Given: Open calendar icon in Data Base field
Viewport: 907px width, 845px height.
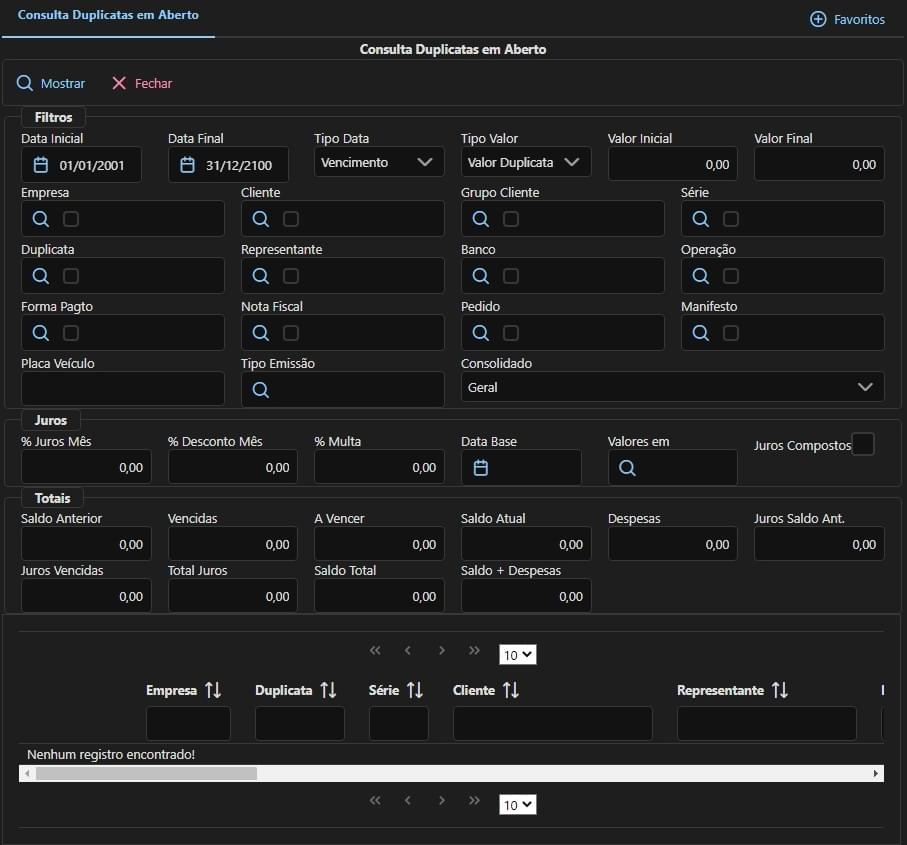Looking at the screenshot, I should pyautogui.click(x=480, y=468).
